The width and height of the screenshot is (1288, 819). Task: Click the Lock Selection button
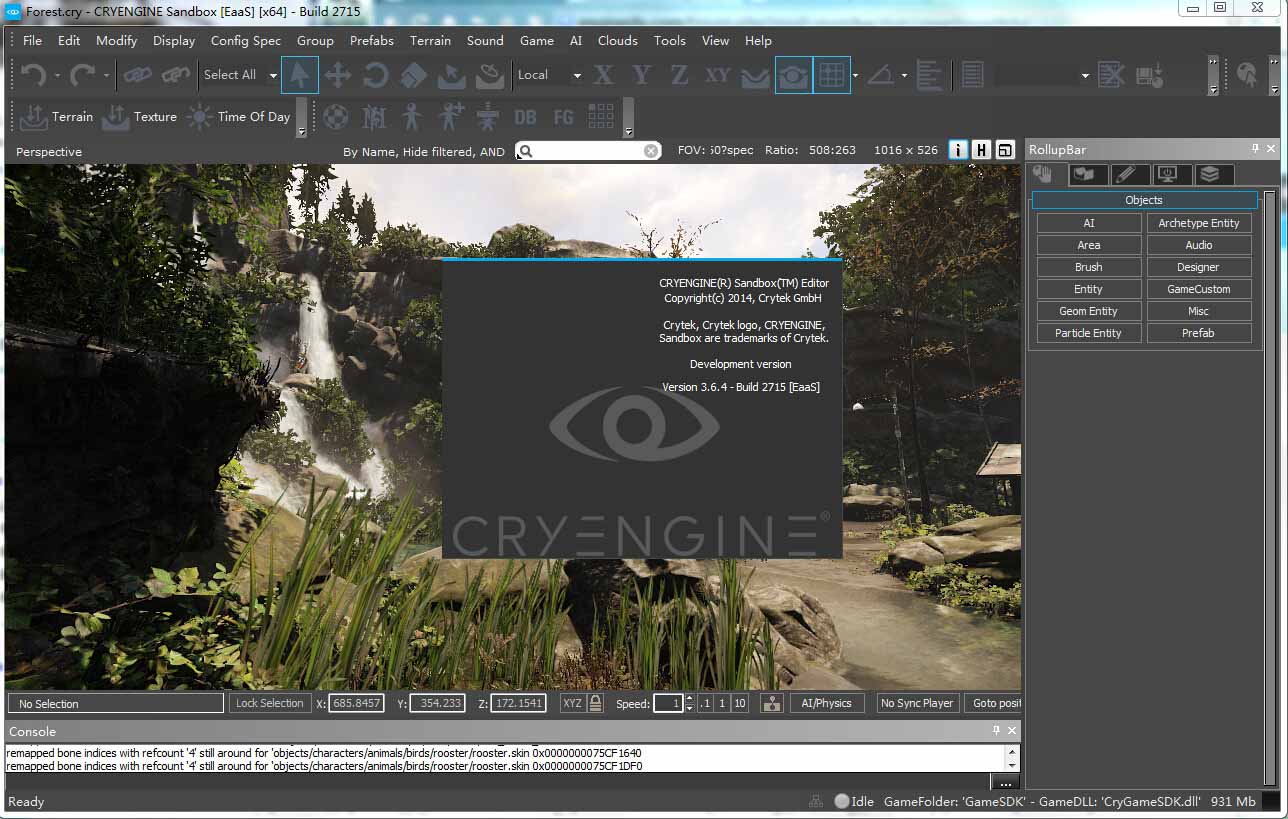(269, 703)
